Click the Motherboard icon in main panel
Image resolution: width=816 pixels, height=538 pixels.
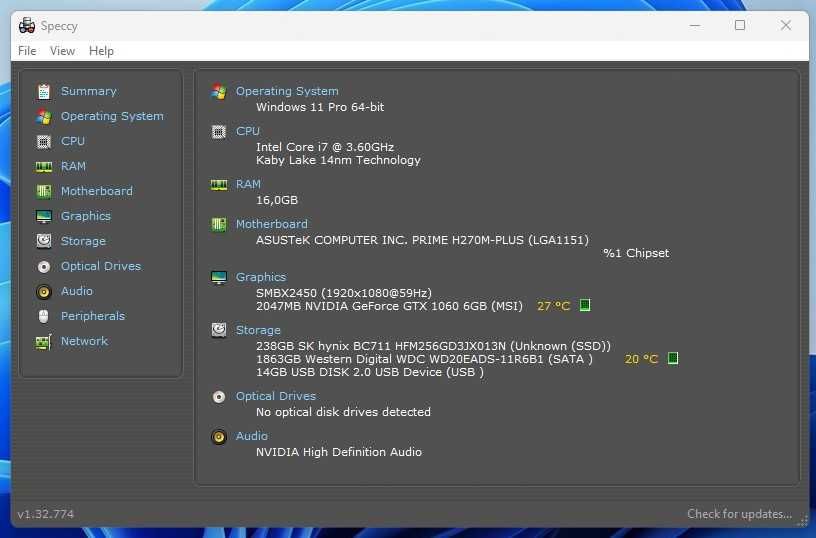pos(219,225)
